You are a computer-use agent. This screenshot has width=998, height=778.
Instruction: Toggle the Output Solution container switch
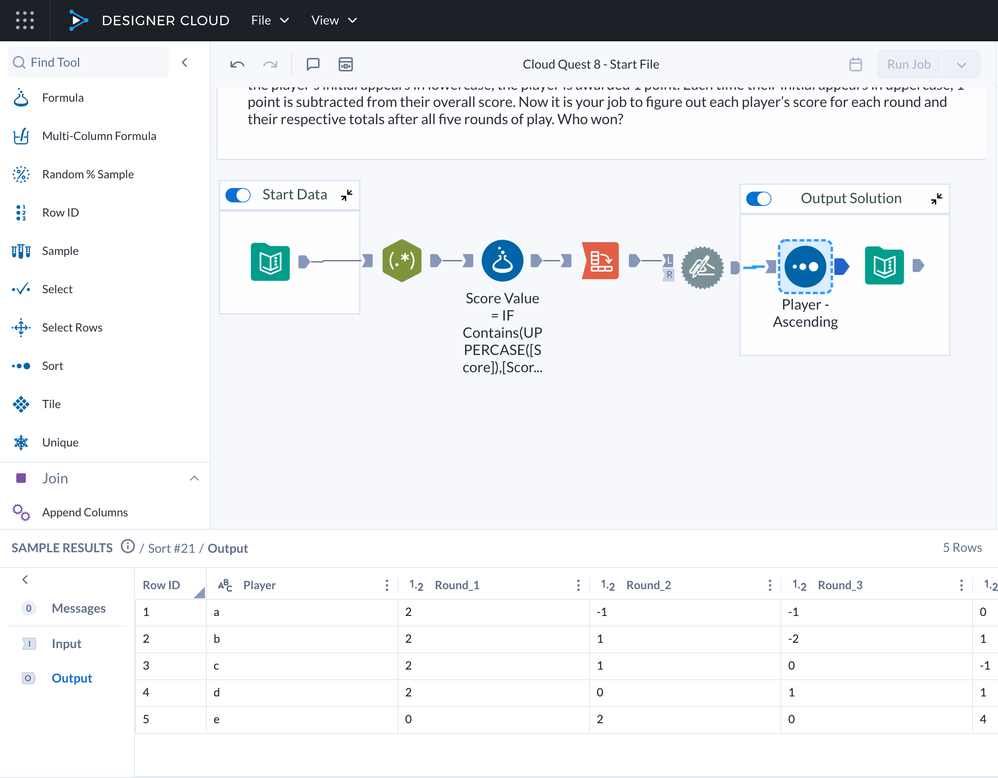pos(759,198)
